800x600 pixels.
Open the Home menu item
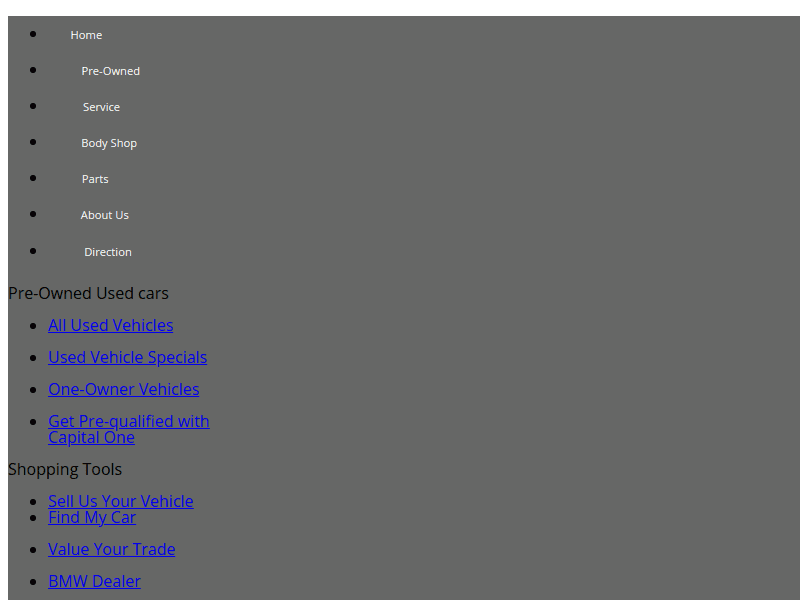(86, 35)
